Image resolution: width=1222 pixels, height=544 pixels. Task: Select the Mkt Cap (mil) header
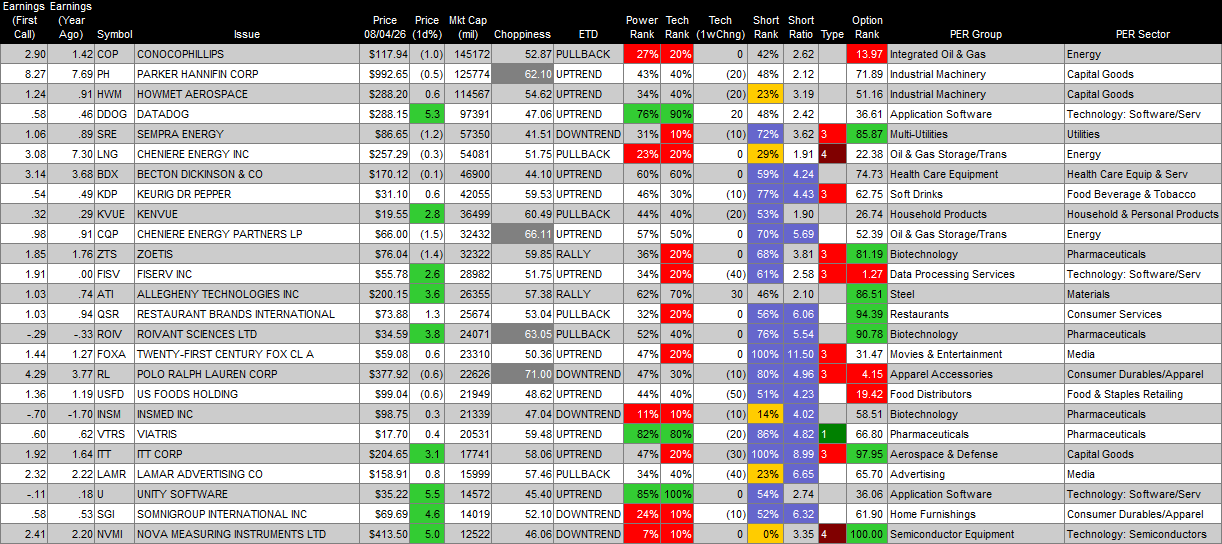468,27
